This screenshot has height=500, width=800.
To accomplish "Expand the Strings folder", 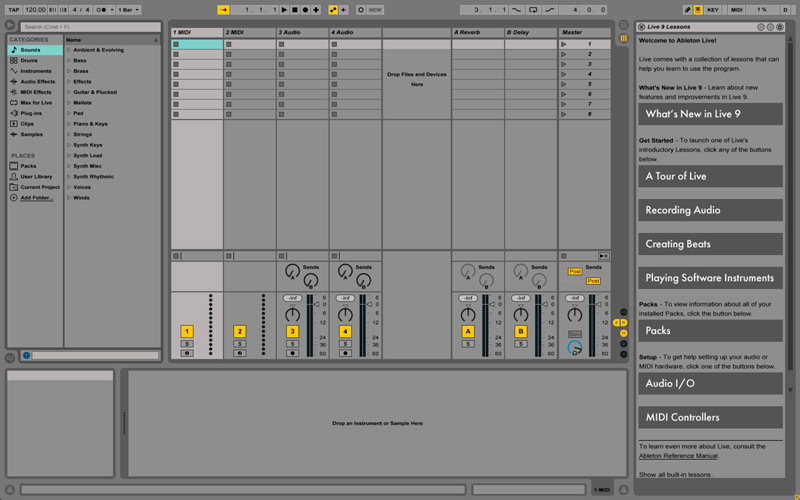I will (x=69, y=135).
